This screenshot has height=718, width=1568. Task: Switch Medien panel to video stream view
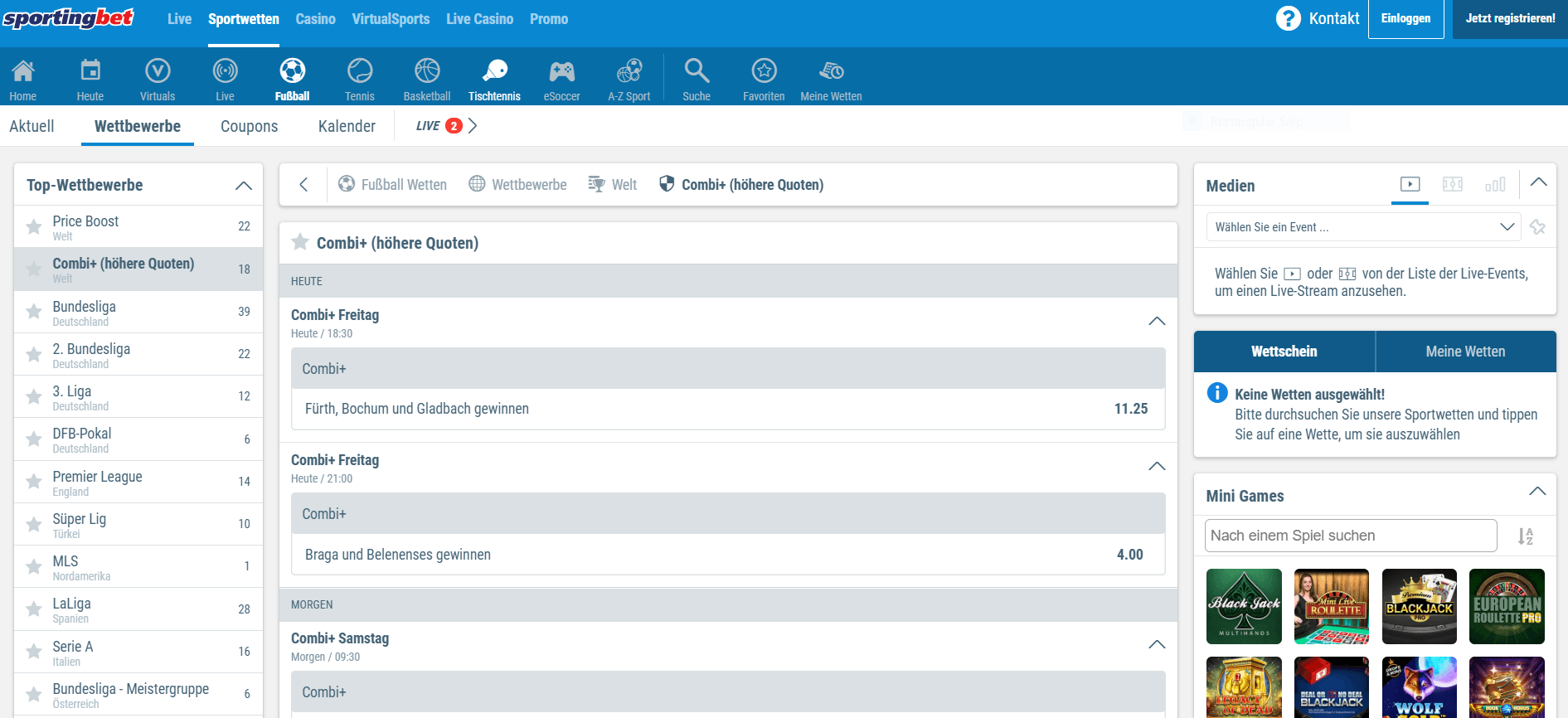[1410, 184]
